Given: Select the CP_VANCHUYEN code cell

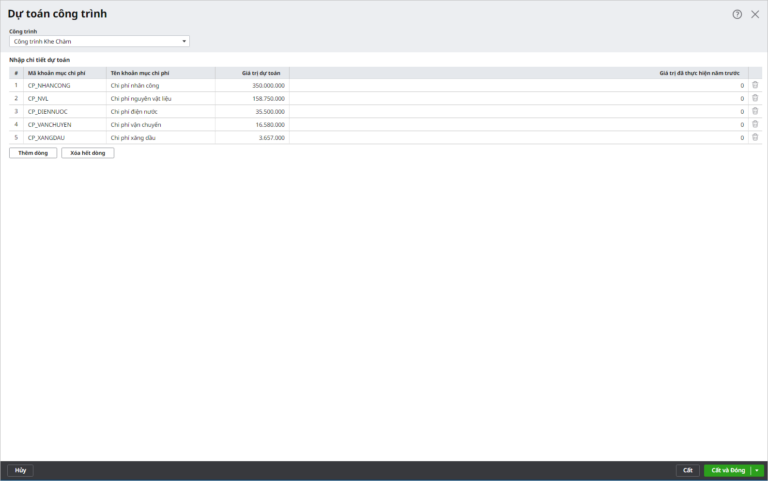Looking at the screenshot, I should [x=65, y=125].
